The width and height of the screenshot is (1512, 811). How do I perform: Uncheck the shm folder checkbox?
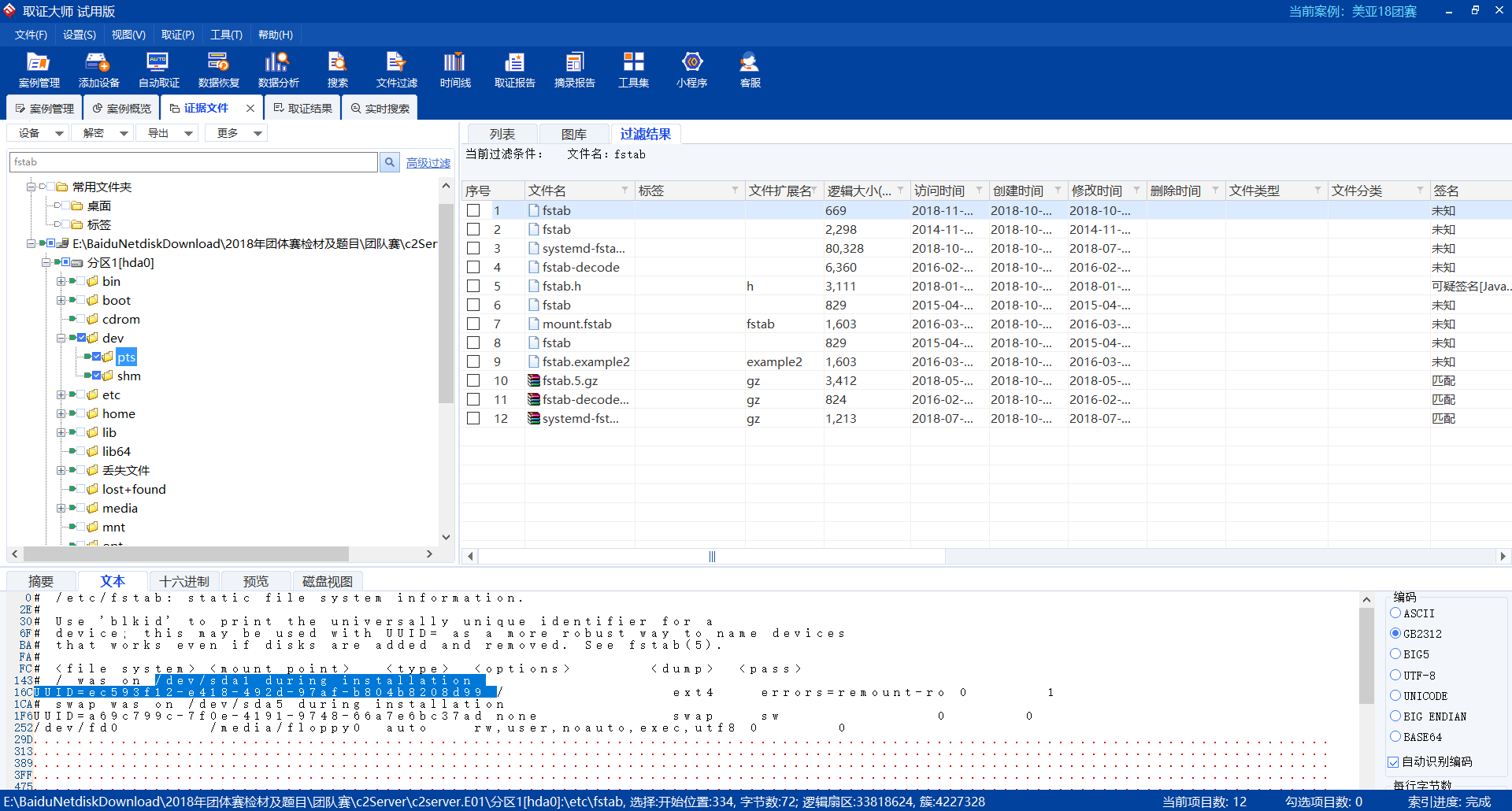[96, 376]
